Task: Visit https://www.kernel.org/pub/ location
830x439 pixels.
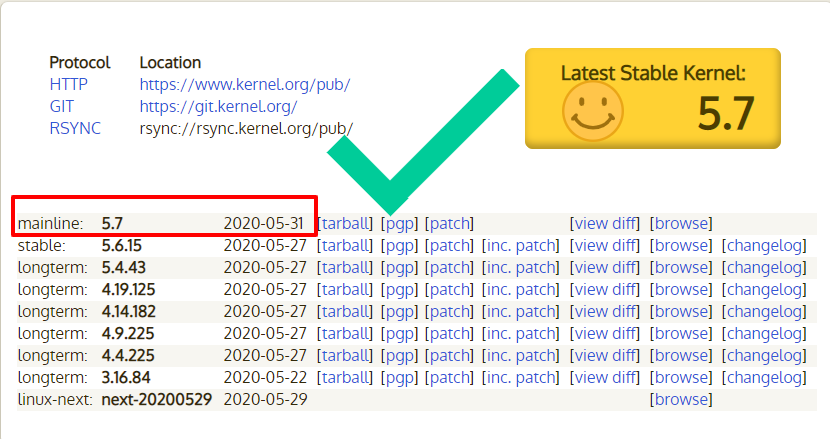Action: click(x=245, y=84)
